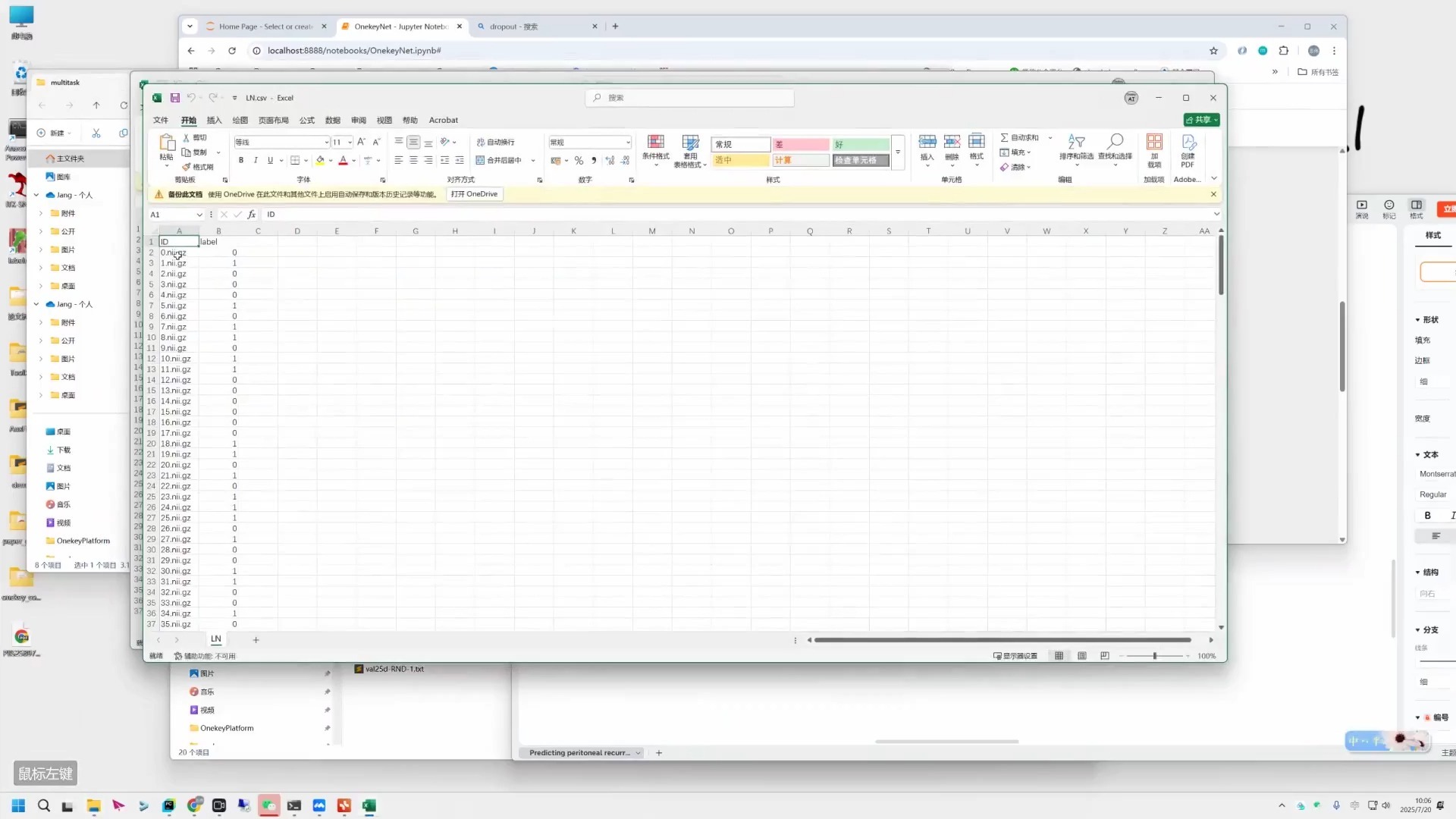Open the Formulas (公式) ribbon tab
The width and height of the screenshot is (1456, 819).
point(307,121)
